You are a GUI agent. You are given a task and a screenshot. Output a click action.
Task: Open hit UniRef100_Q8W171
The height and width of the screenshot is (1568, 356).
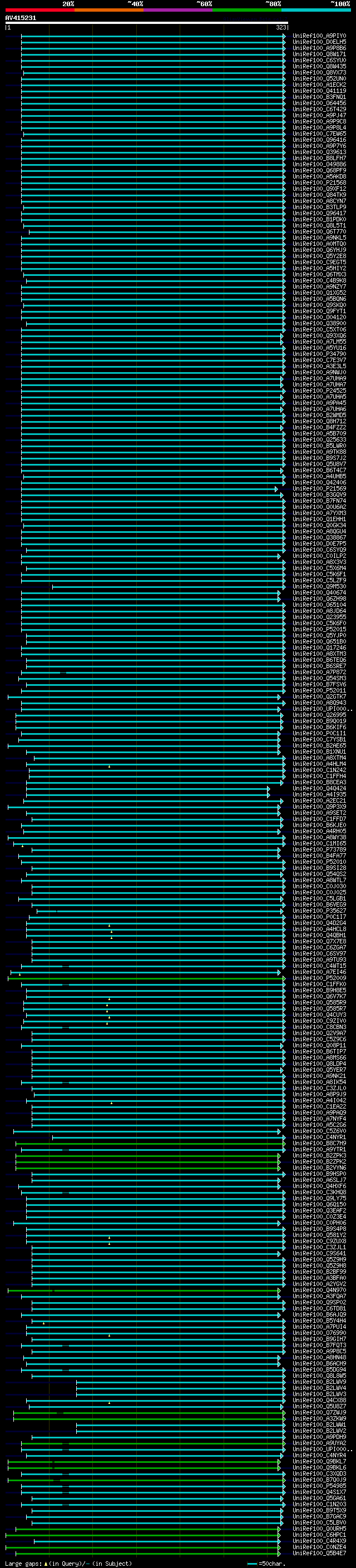click(x=319, y=54)
